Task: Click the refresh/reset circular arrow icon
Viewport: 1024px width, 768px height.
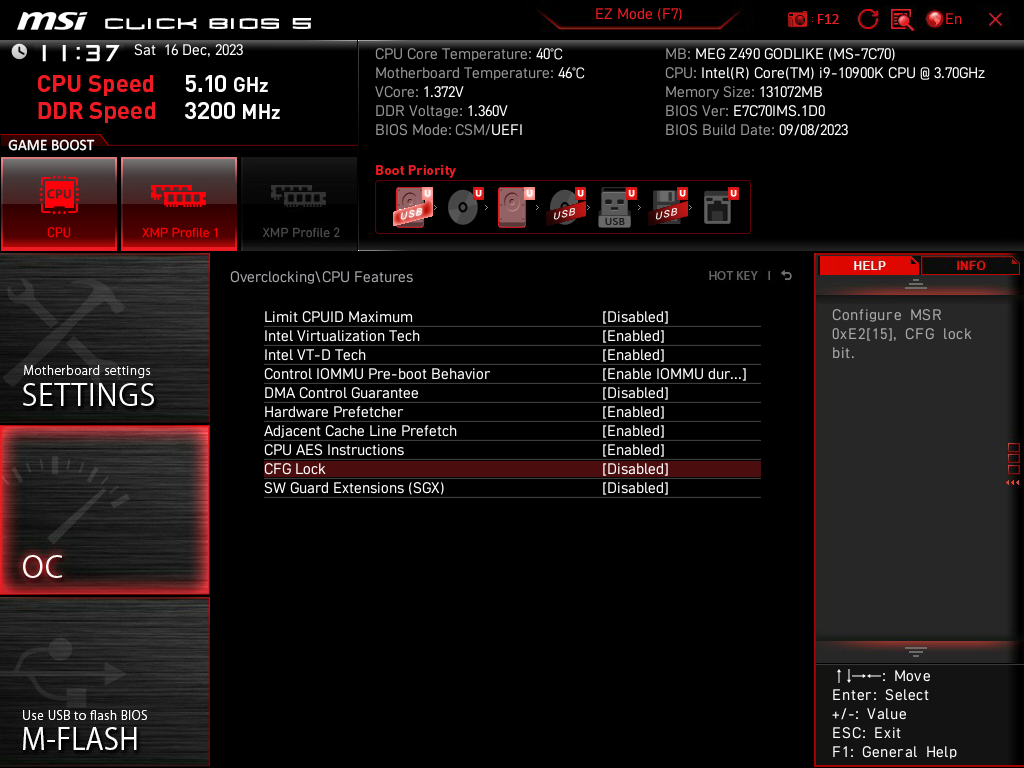Action: click(x=867, y=20)
